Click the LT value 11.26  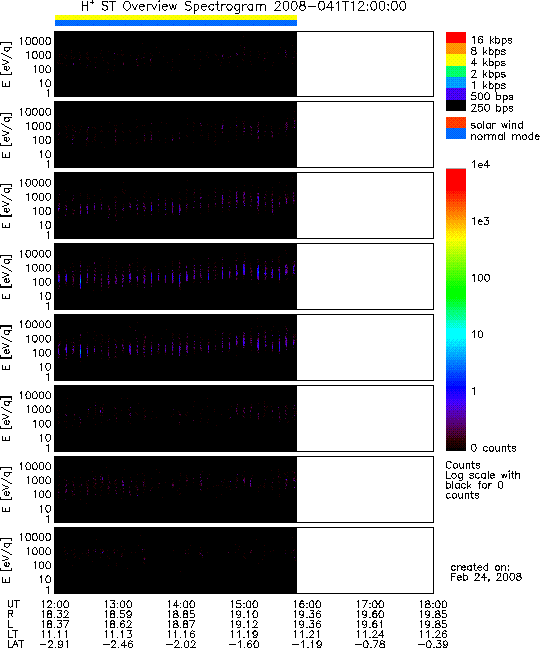coord(433,634)
